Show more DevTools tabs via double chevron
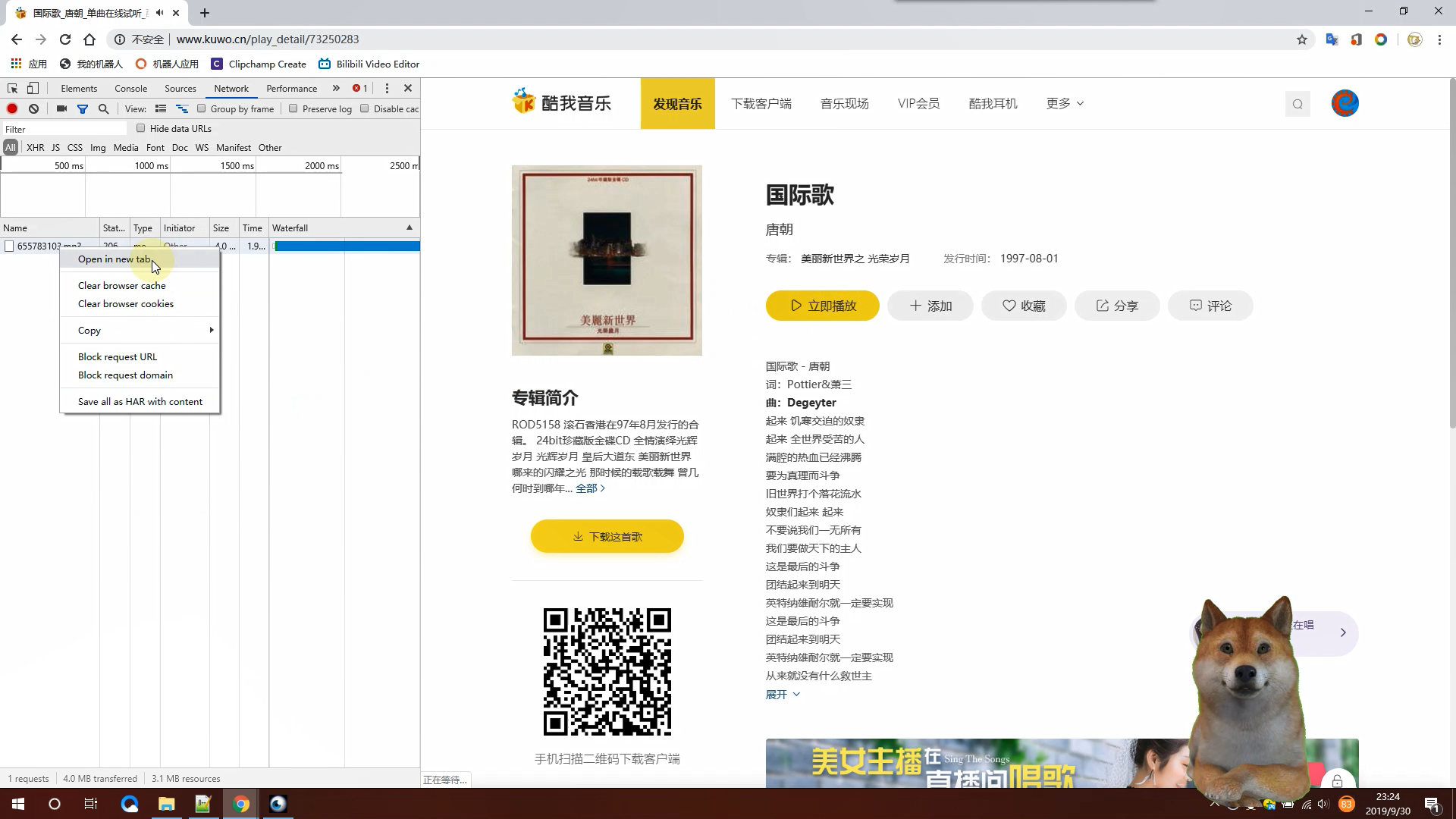Screen dimensions: 1456x819 coord(336,88)
